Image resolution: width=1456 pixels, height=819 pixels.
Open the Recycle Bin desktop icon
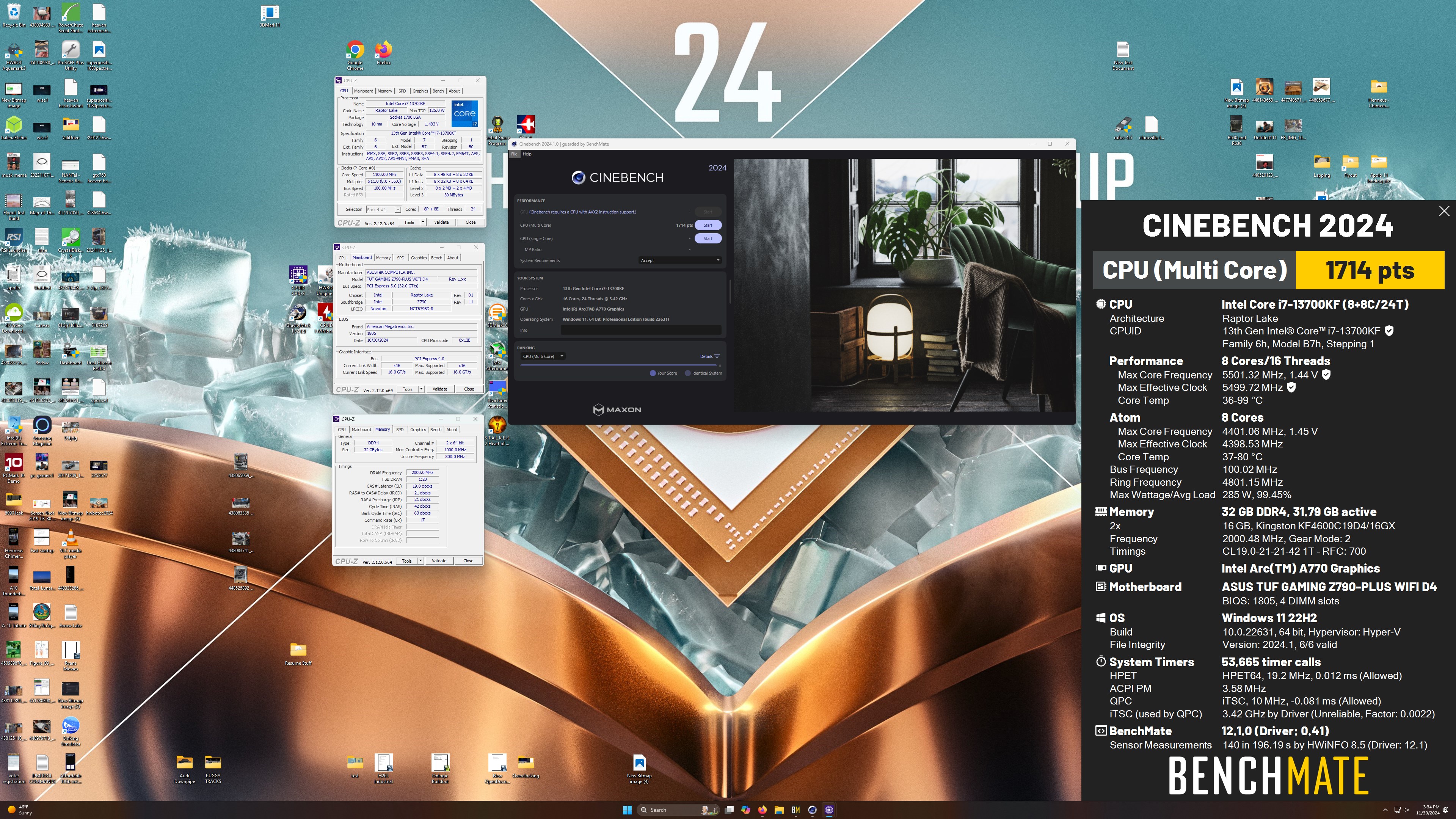(x=14, y=15)
